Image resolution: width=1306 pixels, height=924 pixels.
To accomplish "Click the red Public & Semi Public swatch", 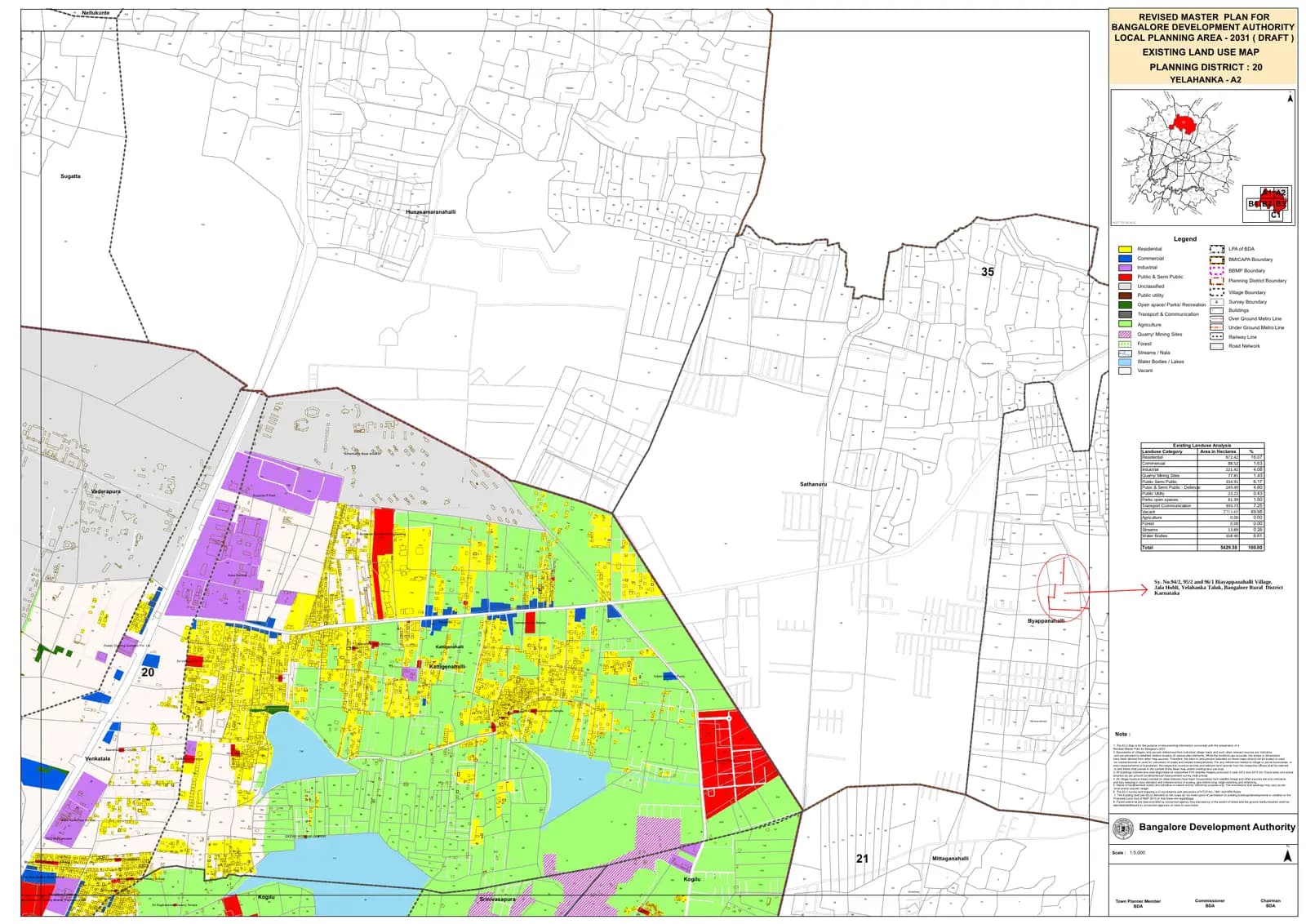I will 1125,277.
